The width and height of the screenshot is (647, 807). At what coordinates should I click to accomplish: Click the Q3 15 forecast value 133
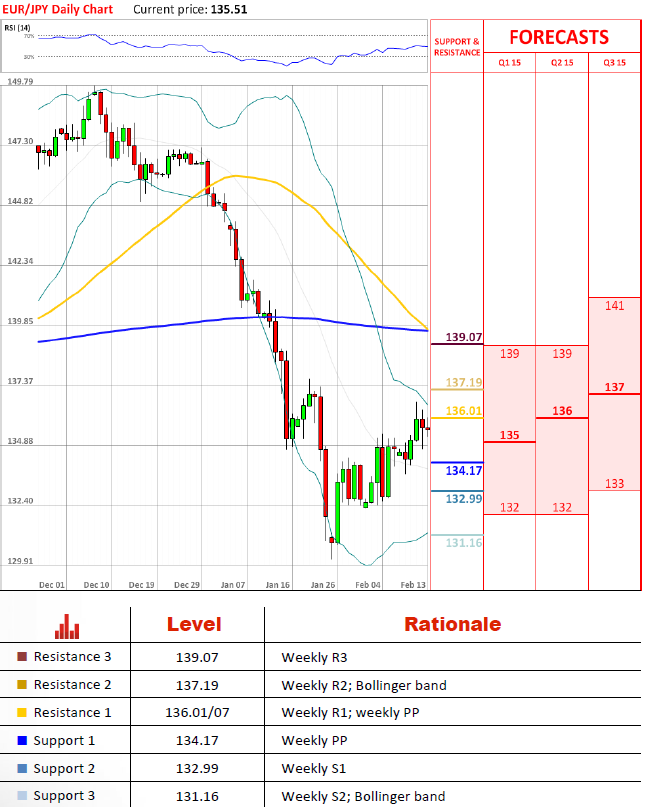[x=615, y=484]
